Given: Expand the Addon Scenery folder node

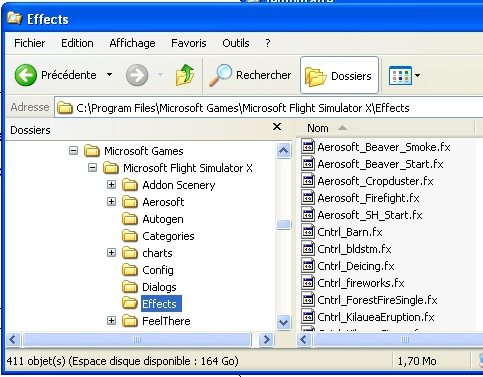Looking at the screenshot, I should pos(111,185).
